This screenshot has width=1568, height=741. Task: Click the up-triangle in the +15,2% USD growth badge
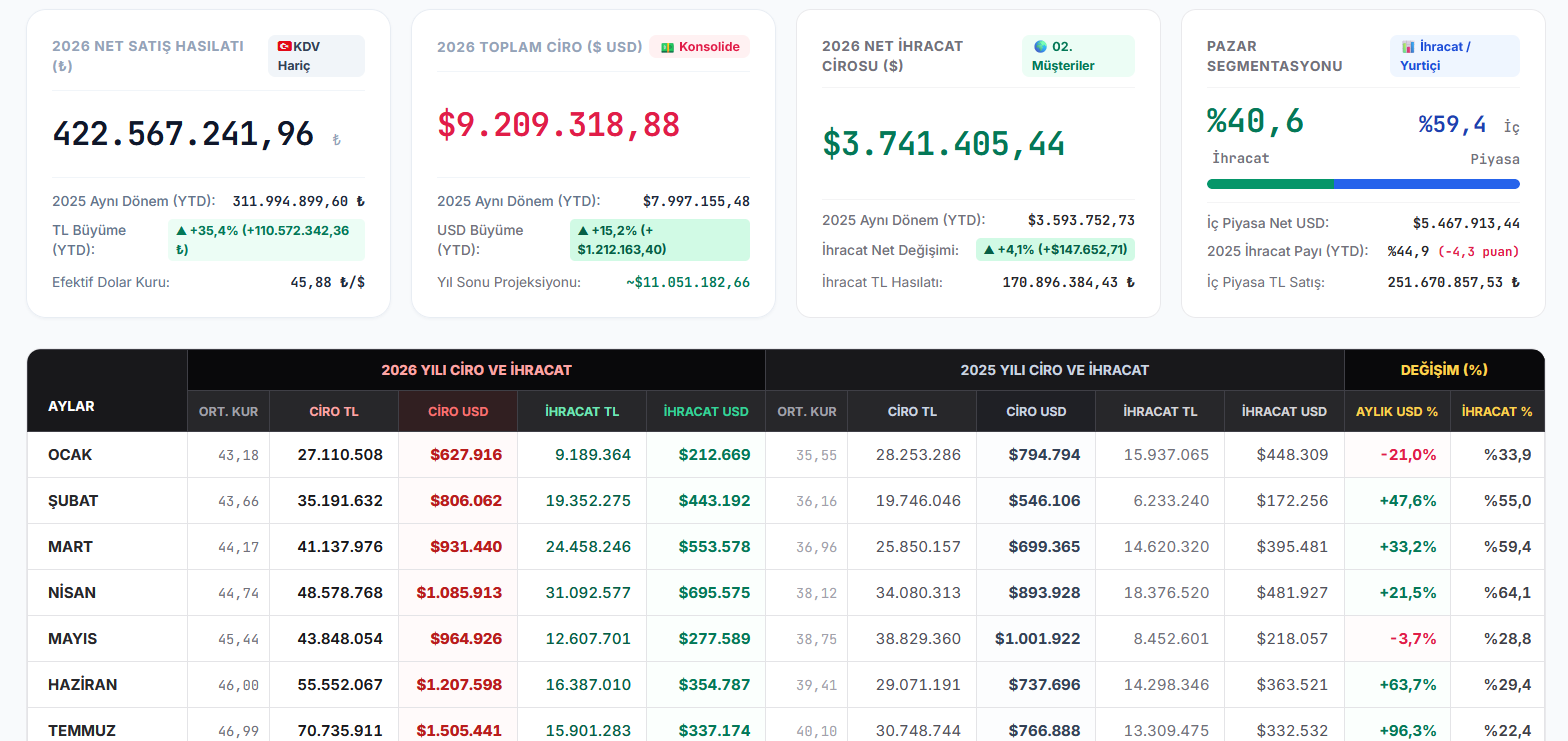[x=583, y=231]
